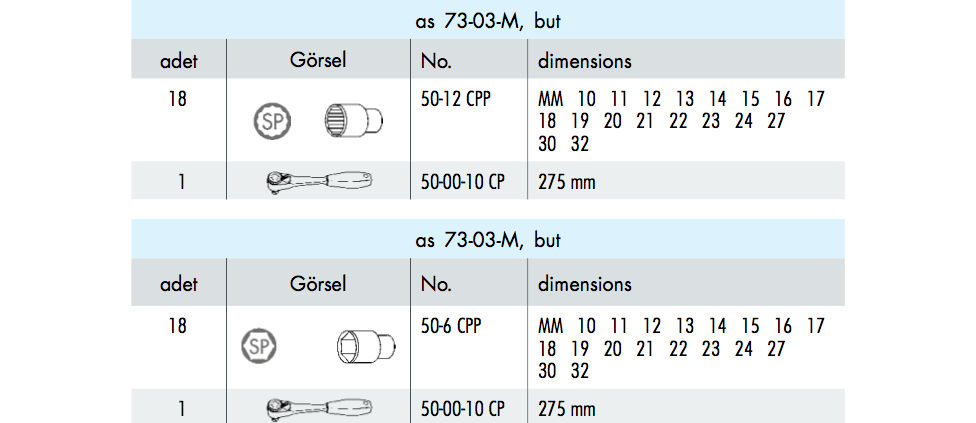
Task: Click the 'Görsel' header in first table
Action: 318,60
